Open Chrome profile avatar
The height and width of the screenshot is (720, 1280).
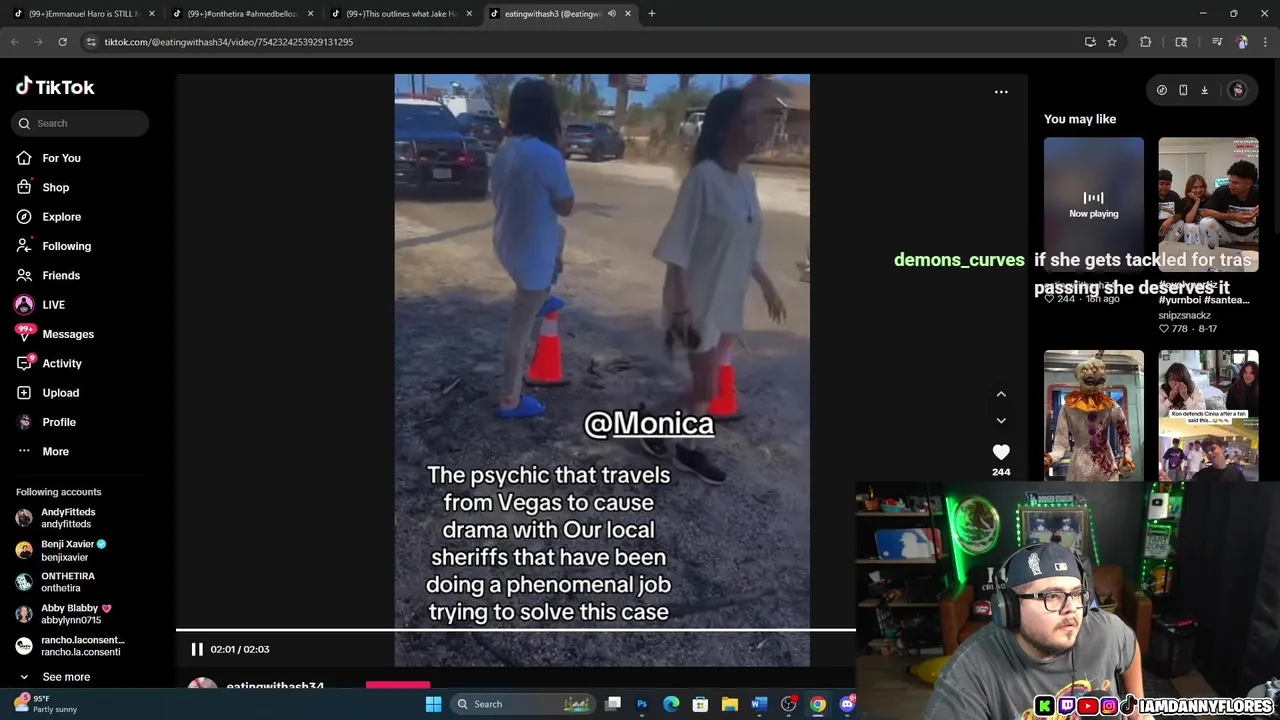(1242, 42)
